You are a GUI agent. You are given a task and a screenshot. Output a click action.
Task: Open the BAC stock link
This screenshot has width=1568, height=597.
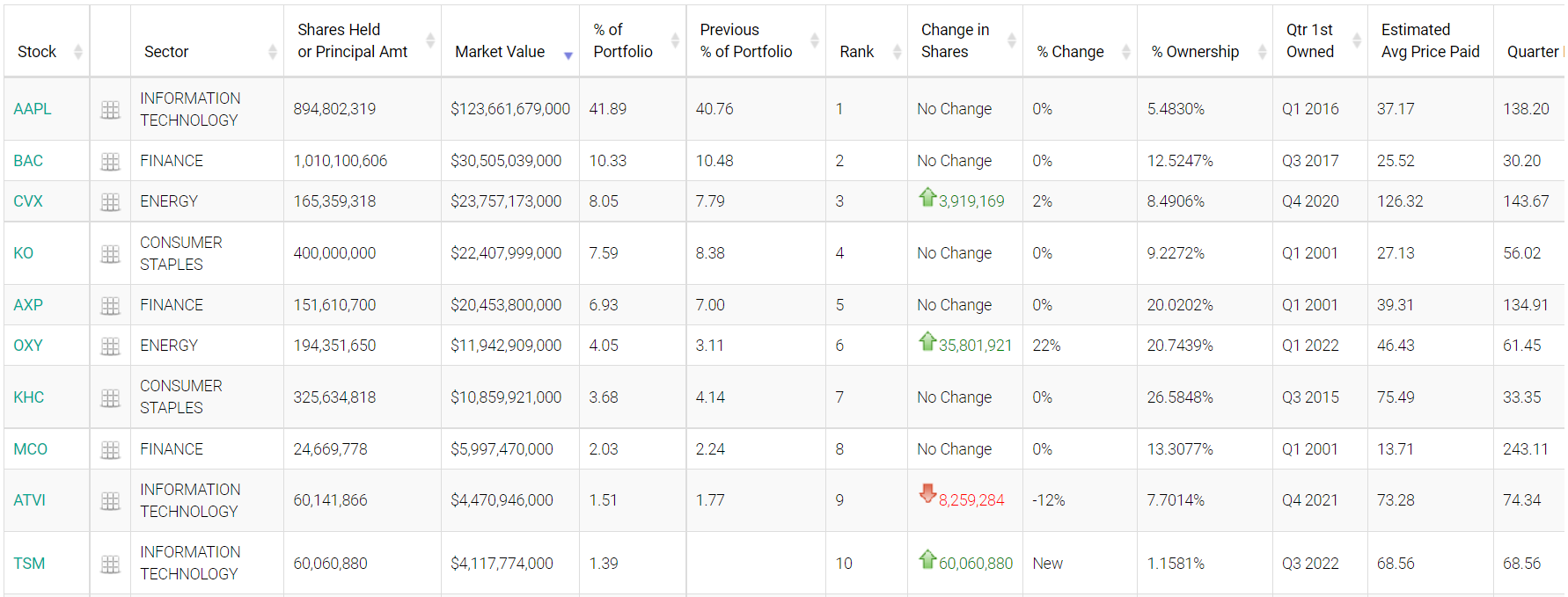click(28, 161)
